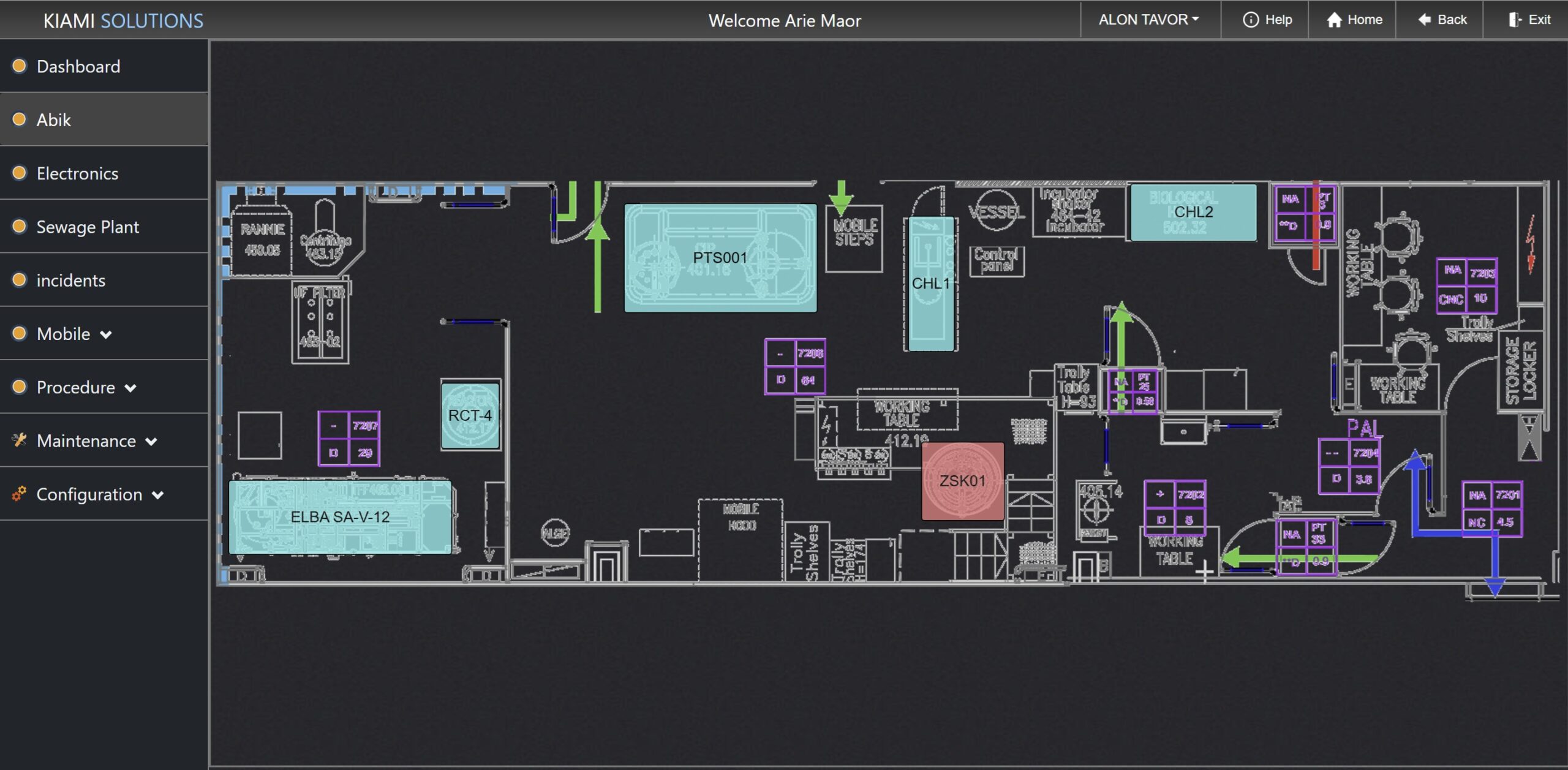Go to the Electronics section
Screen dimensions: 1568x770
click(77, 173)
